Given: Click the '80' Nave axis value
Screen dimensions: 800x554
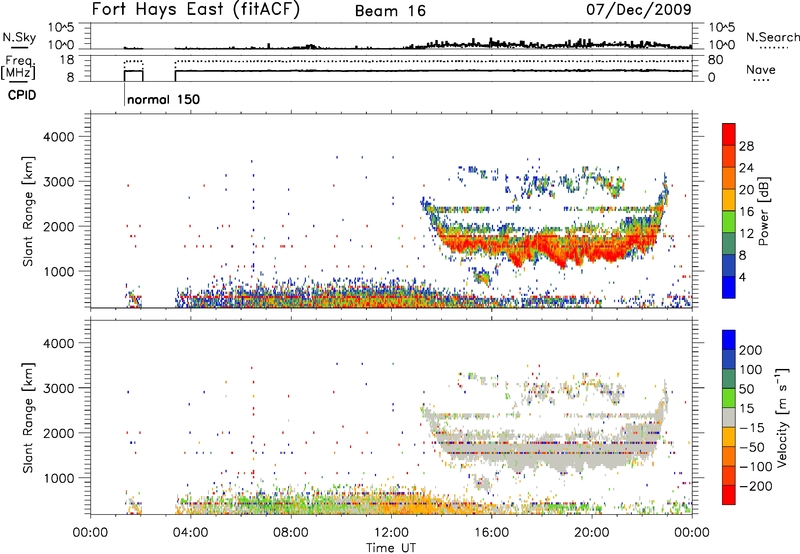Looking at the screenshot, I should (715, 60).
